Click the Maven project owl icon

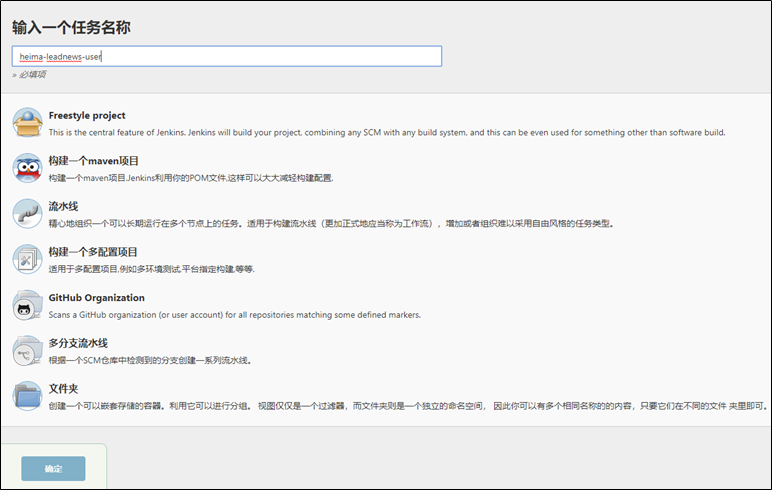pos(27,169)
